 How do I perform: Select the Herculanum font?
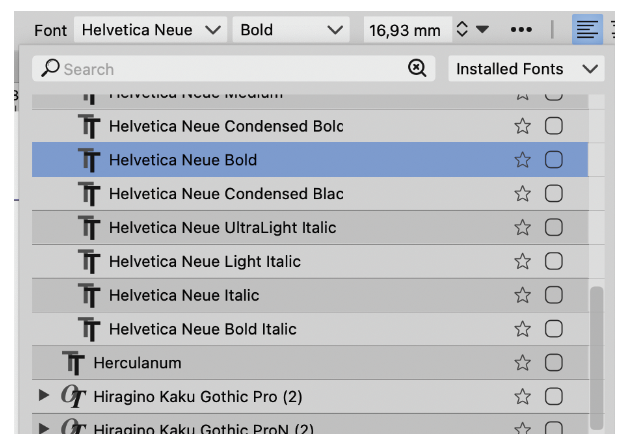click(310, 363)
